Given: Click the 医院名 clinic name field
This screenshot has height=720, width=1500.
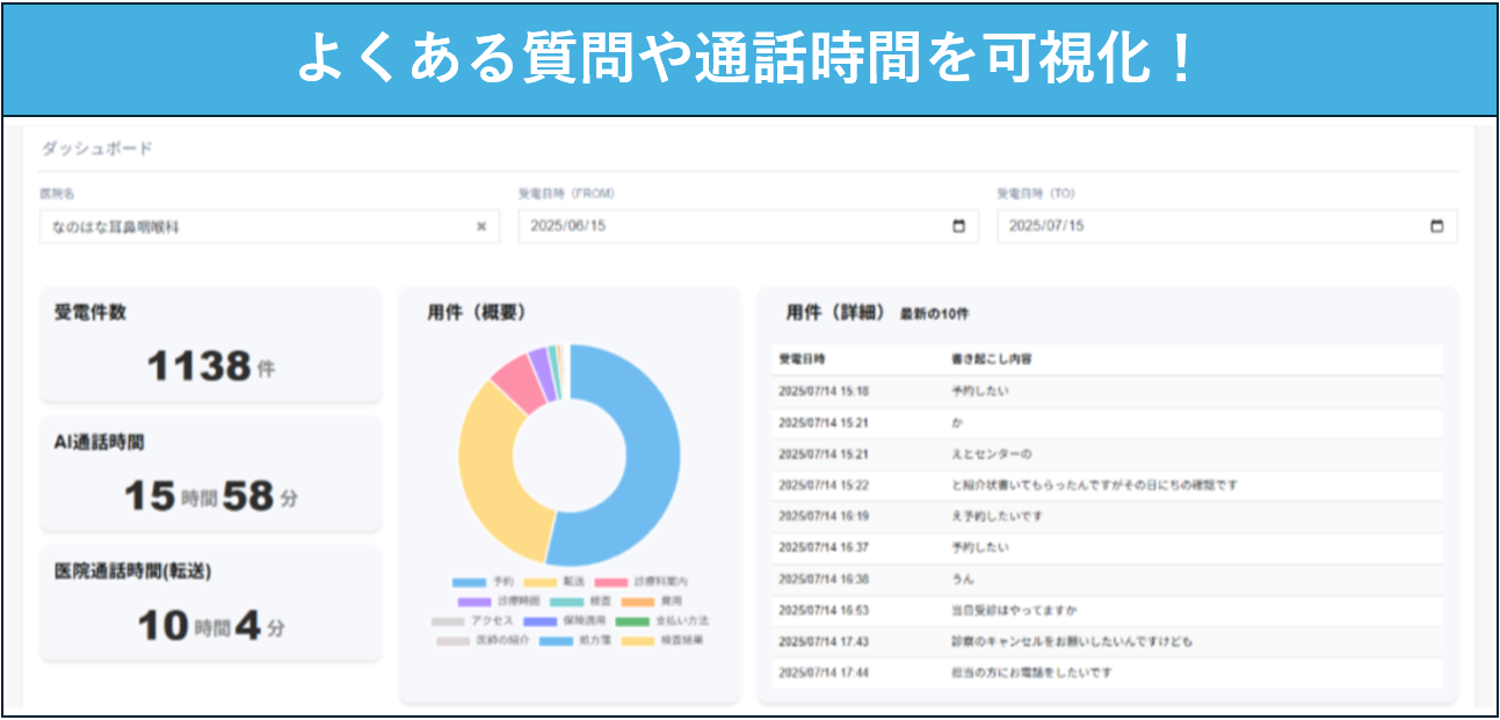Looking at the screenshot, I should (x=269, y=227).
